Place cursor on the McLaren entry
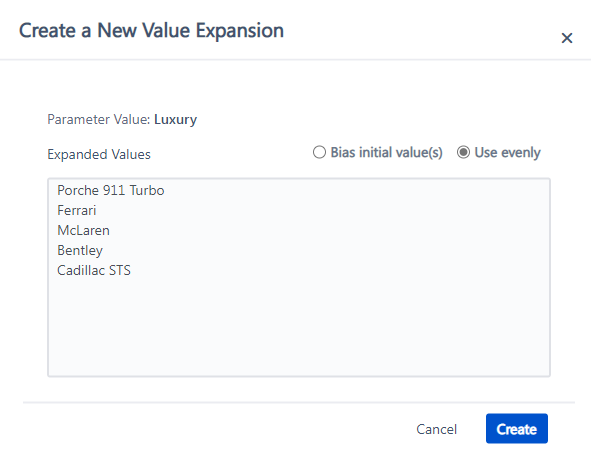Screen dimensions: 591x467 83,230
